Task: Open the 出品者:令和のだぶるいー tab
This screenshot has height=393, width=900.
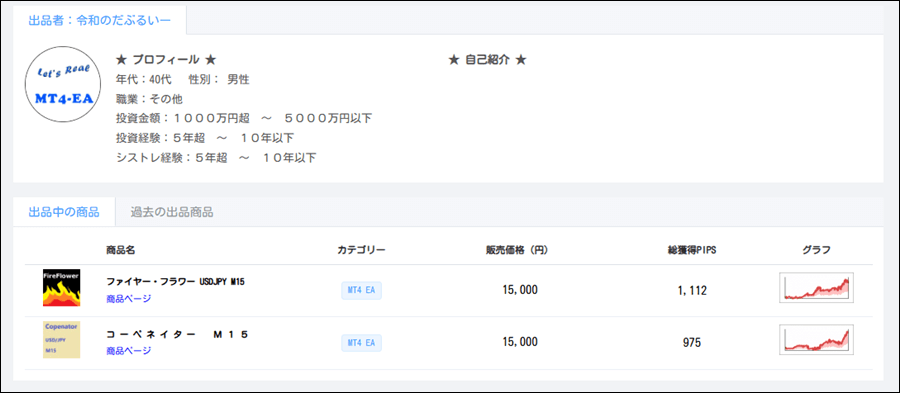Action: pyautogui.click(x=99, y=20)
